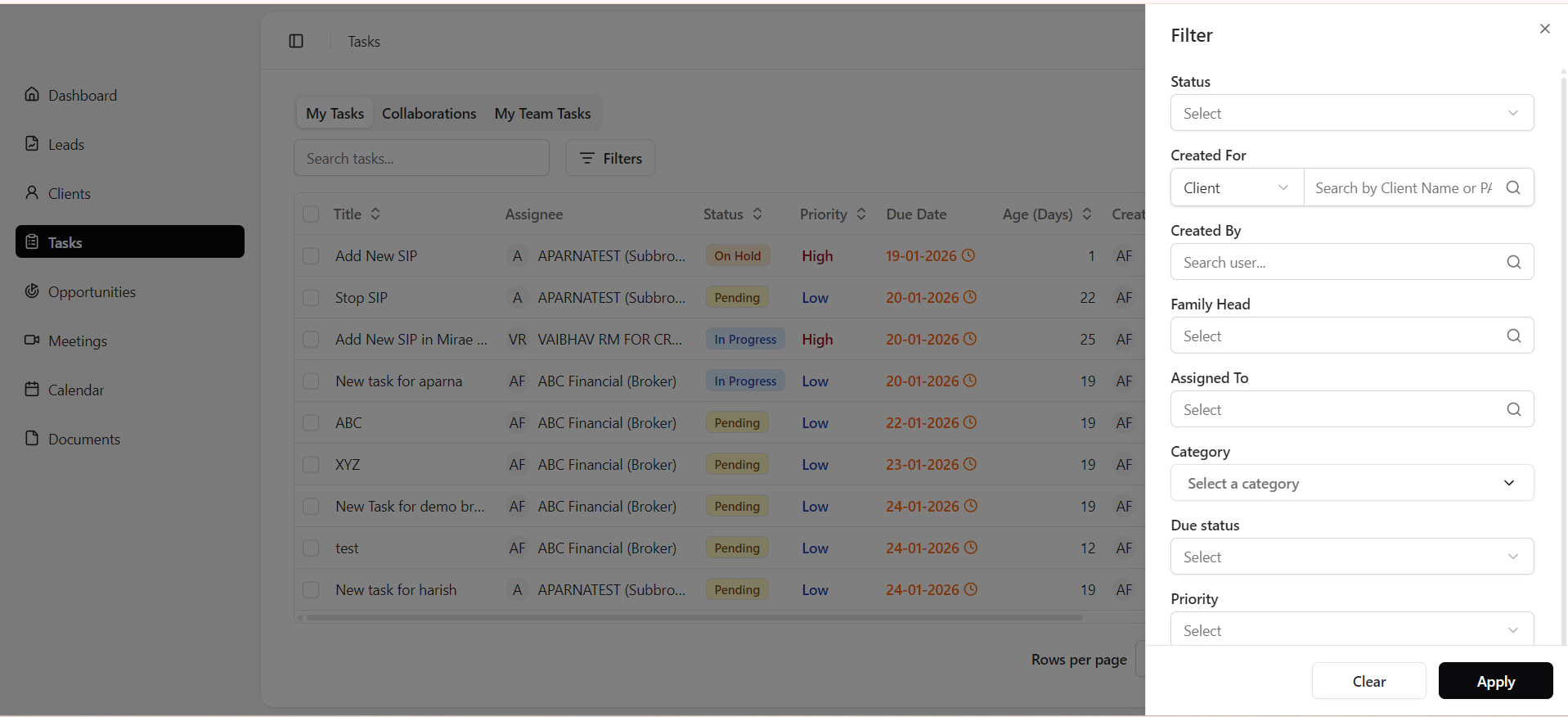1568x717 pixels.
Task: Click search icon in Family Head field
Action: pos(1514,336)
